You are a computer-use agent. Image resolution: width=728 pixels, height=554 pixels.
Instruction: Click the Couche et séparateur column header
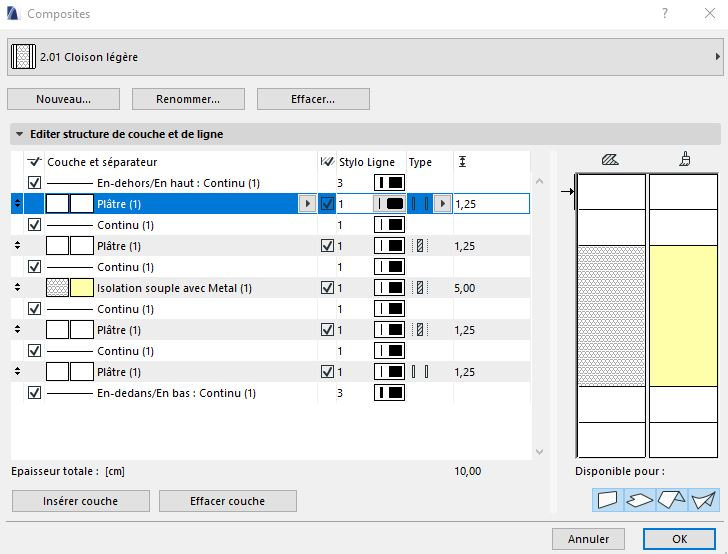102,162
